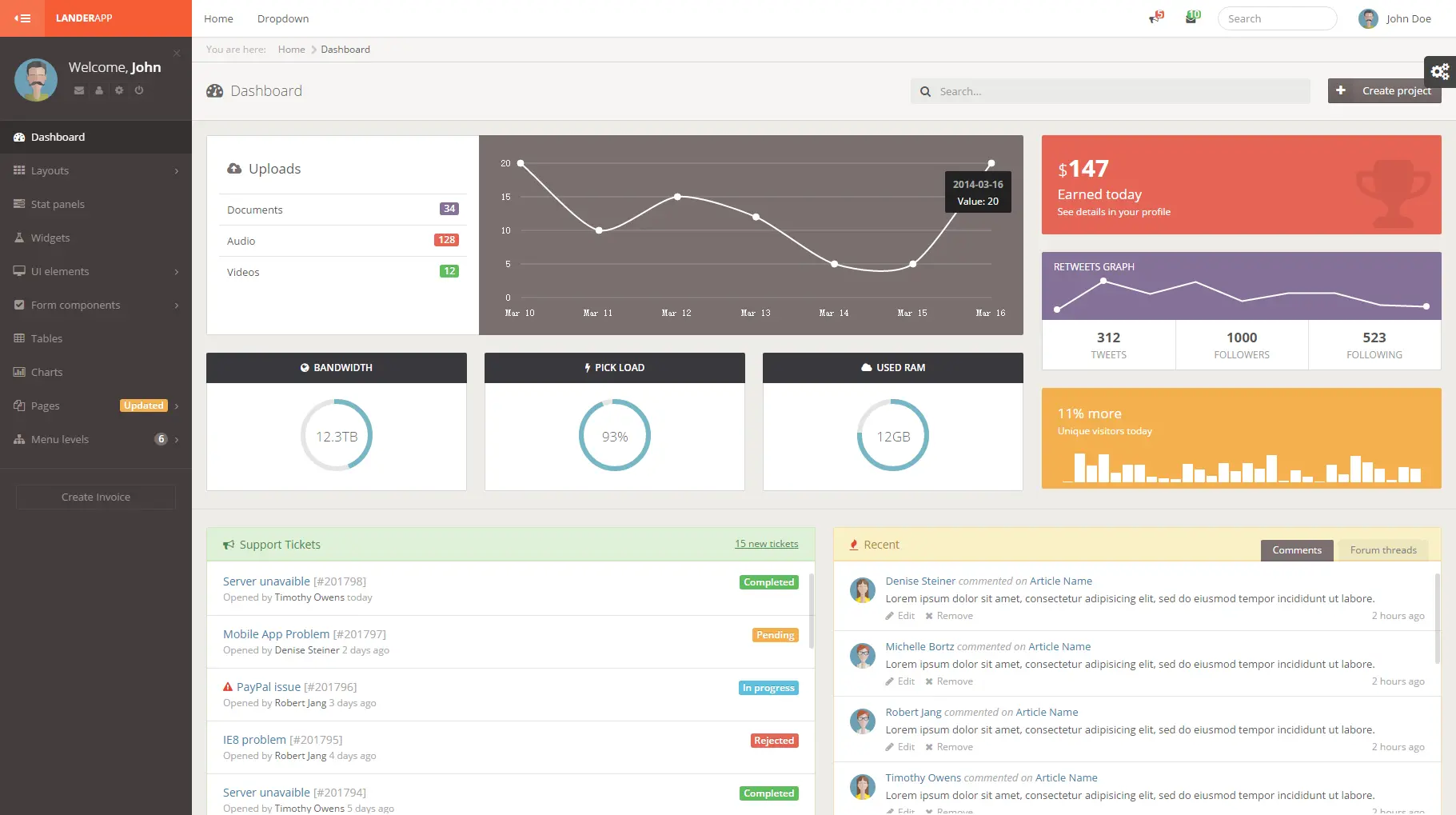Click the plus icon on Create project

(x=1341, y=90)
